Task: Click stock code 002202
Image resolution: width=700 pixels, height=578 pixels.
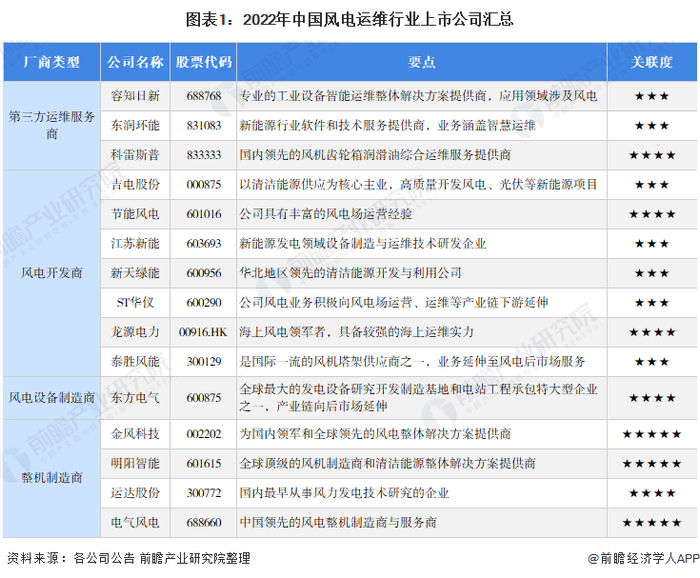Action: (204, 434)
